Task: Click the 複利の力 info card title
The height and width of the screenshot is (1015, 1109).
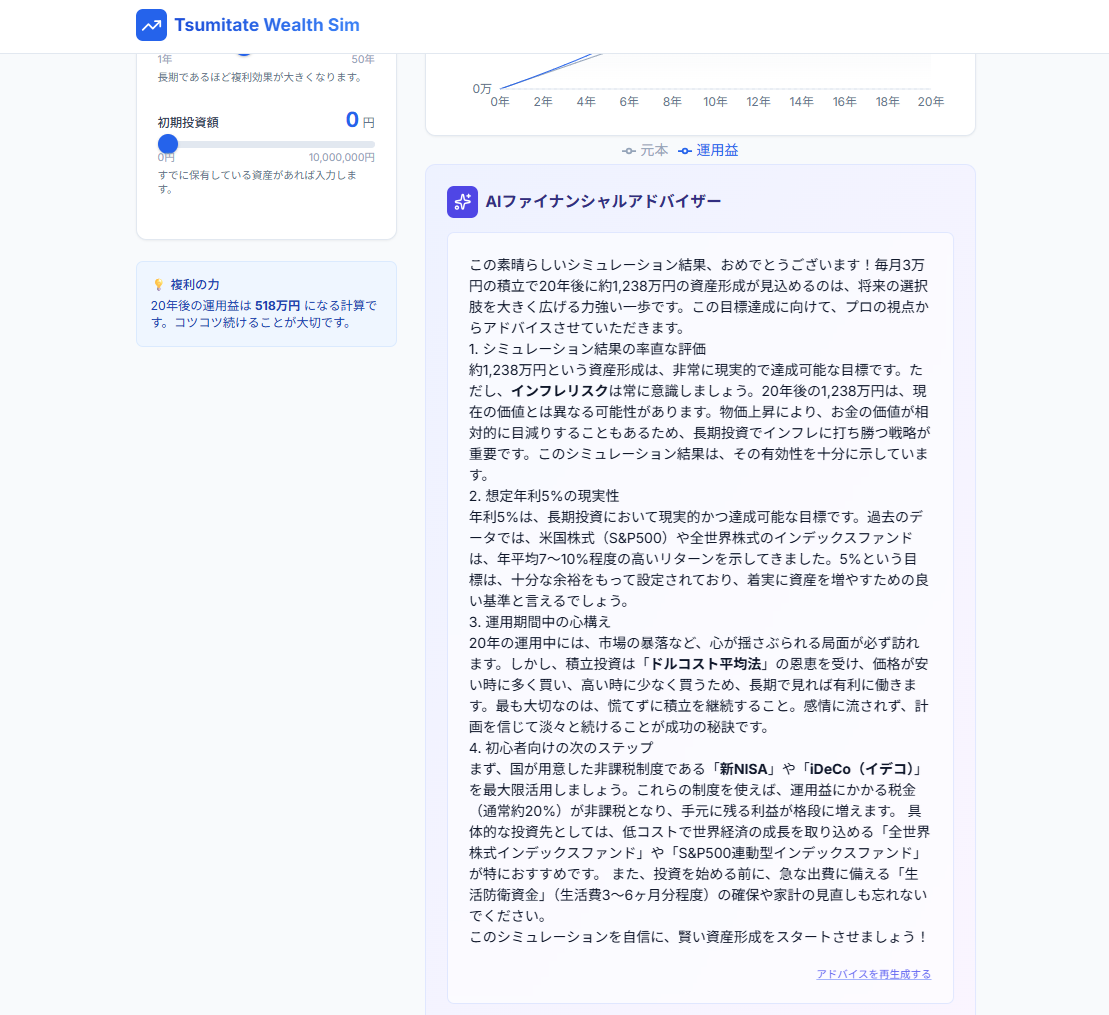Action: tap(195, 285)
